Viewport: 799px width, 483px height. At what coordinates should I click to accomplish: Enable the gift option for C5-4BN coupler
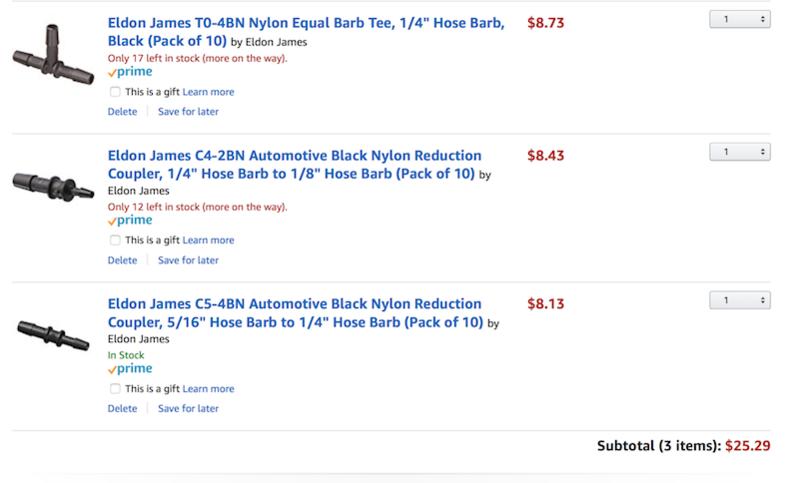pyautogui.click(x=115, y=389)
